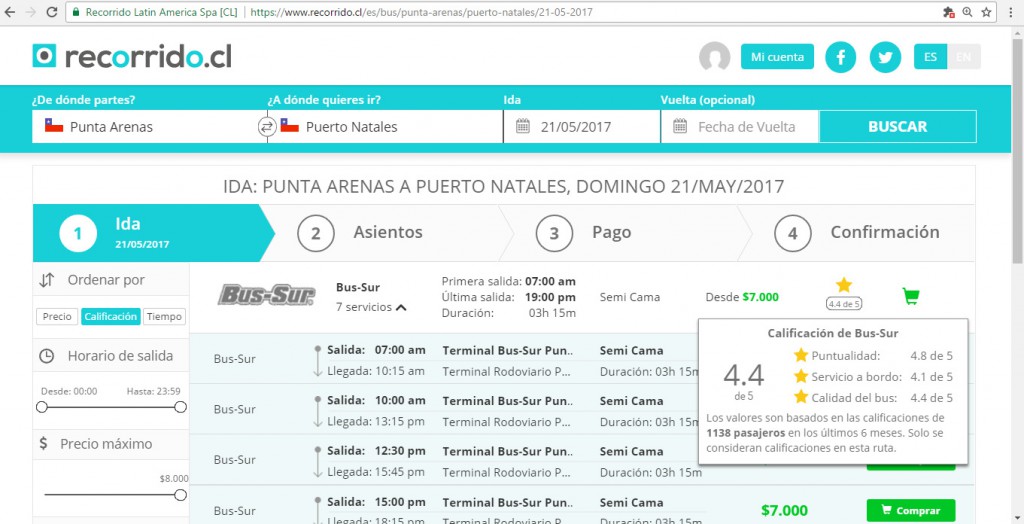This screenshot has width=1024, height=524.
Task: Click the browser forward arrow
Action: pos(30,12)
